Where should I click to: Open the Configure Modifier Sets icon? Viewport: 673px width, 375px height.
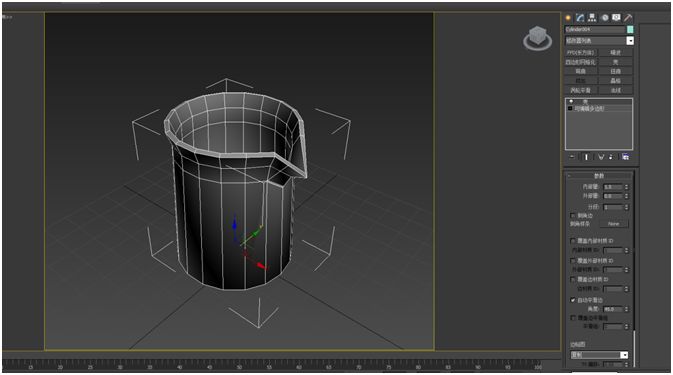(x=625, y=157)
